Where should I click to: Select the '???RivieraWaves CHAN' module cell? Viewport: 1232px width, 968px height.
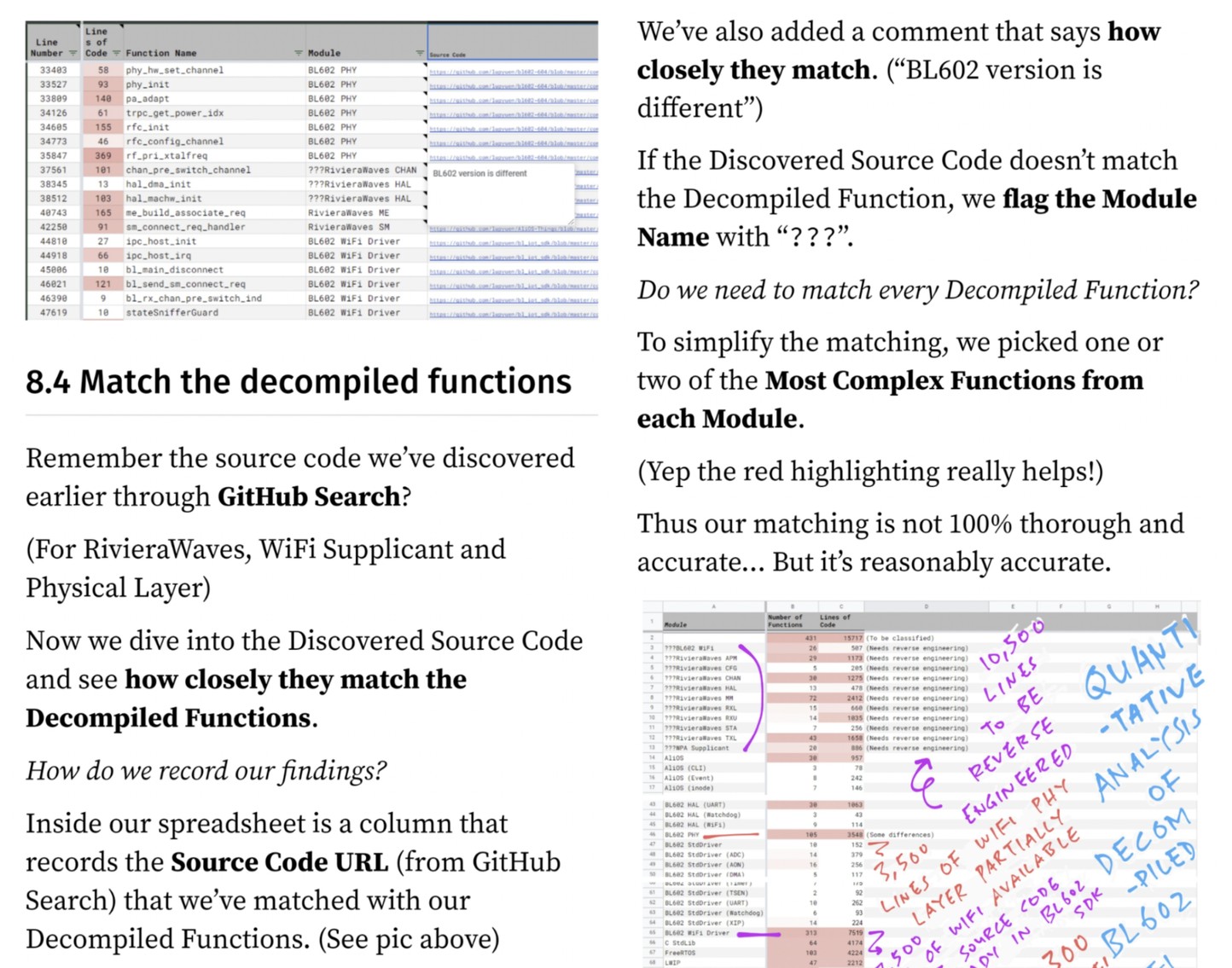coord(362,171)
